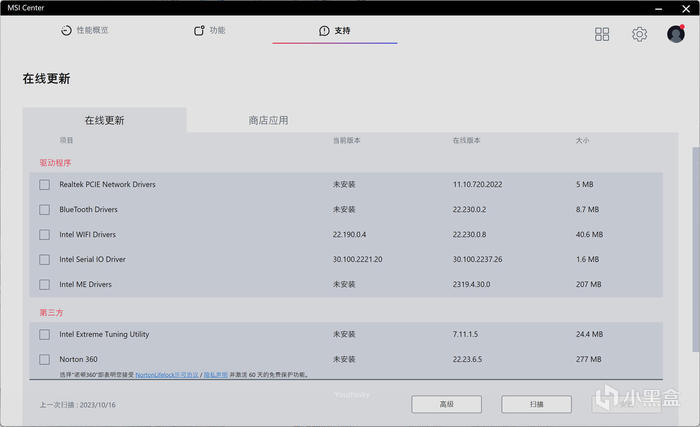Open the 功能 tab
This screenshot has height=427, width=700.
pyautogui.click(x=209, y=30)
